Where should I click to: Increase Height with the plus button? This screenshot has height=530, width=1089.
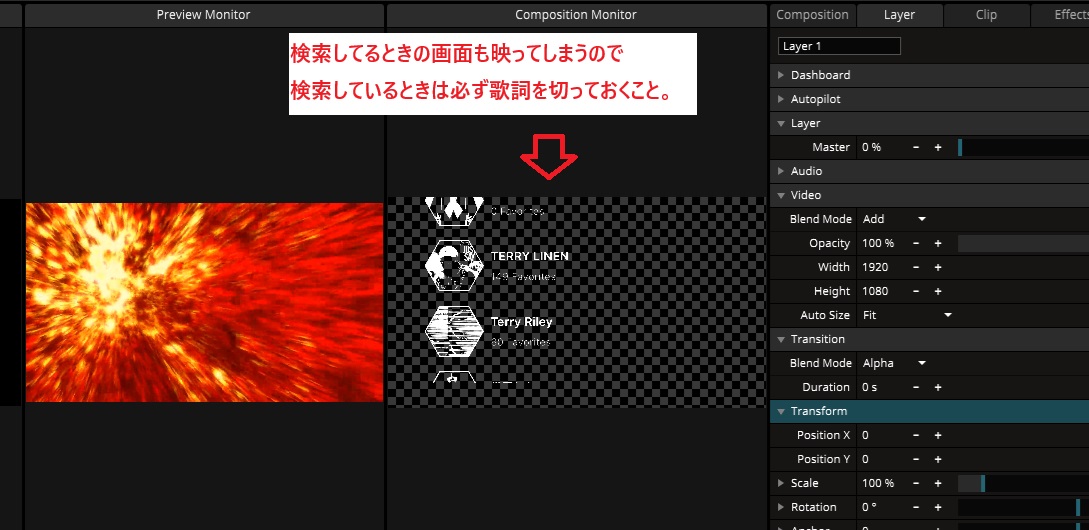pyautogui.click(x=938, y=291)
